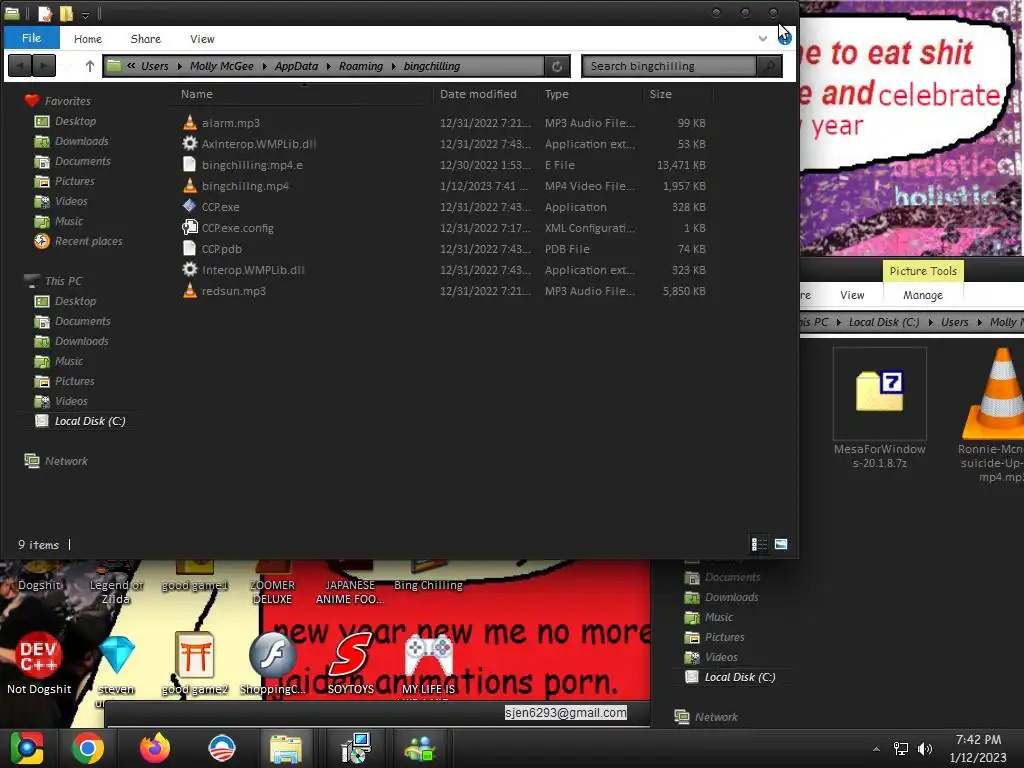Open Manage tab in back window
1024x768 pixels.
[923, 295]
